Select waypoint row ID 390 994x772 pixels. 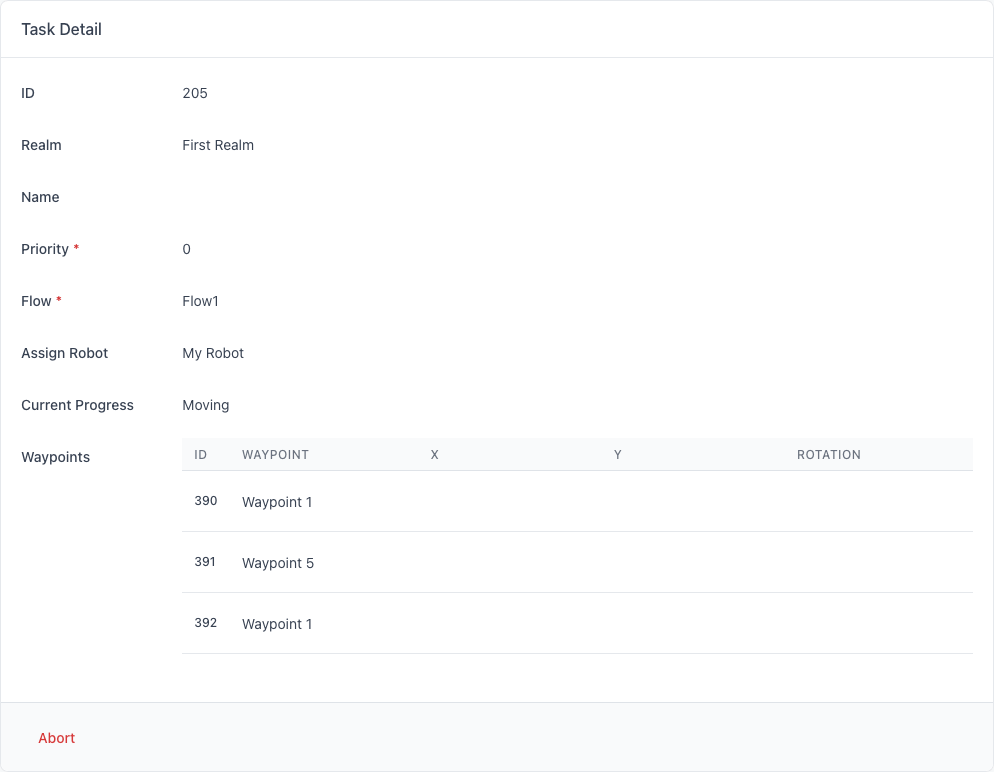(x=206, y=501)
